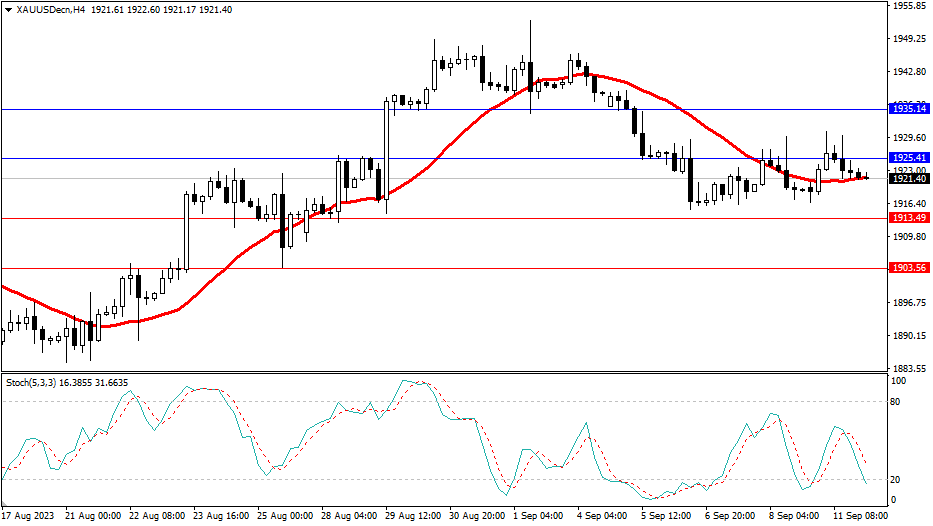This screenshot has width=933, height=526.
Task: Click the 1896.75 price scale value
Action: coord(909,303)
